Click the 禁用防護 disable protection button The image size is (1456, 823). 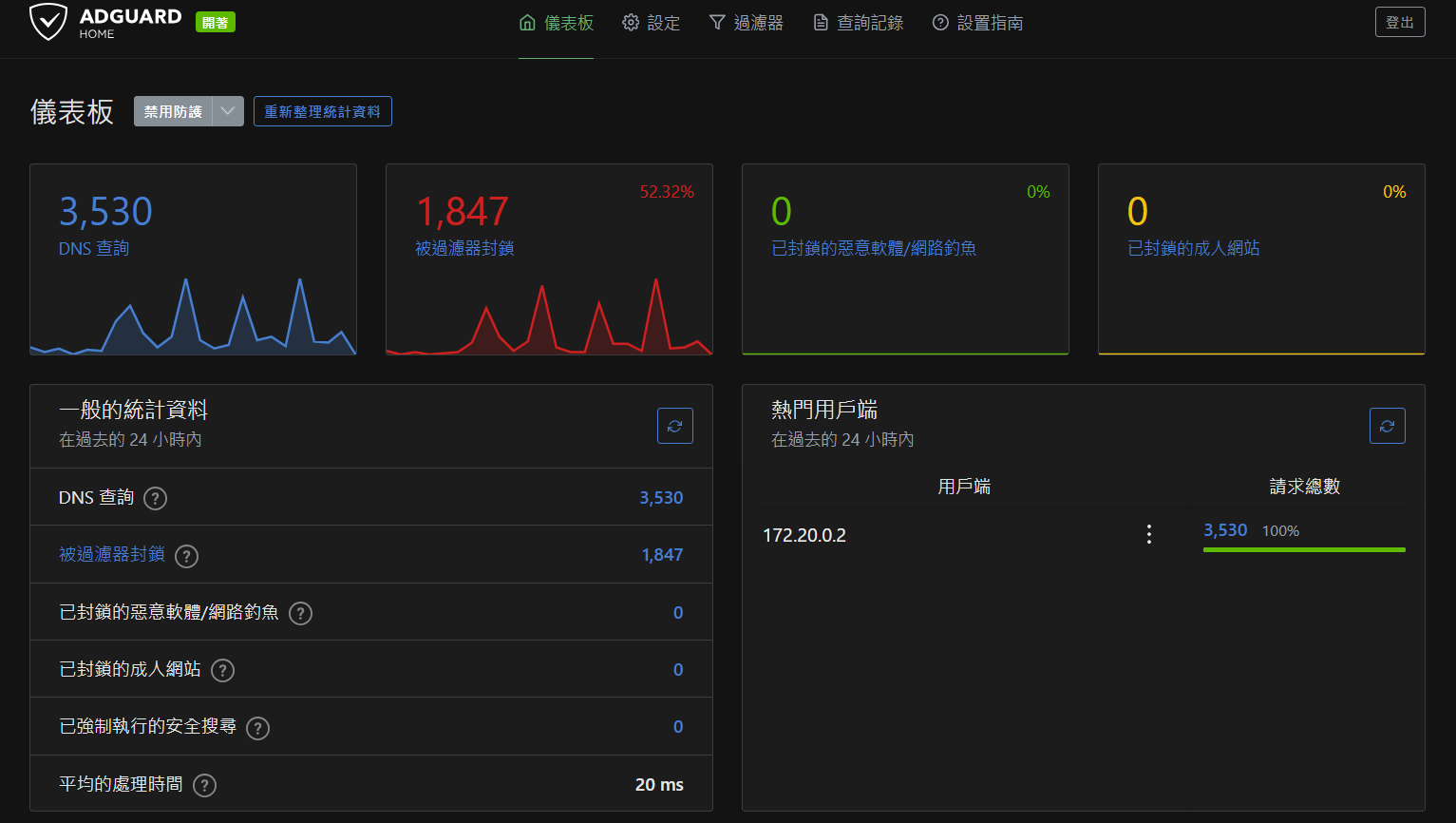(173, 111)
